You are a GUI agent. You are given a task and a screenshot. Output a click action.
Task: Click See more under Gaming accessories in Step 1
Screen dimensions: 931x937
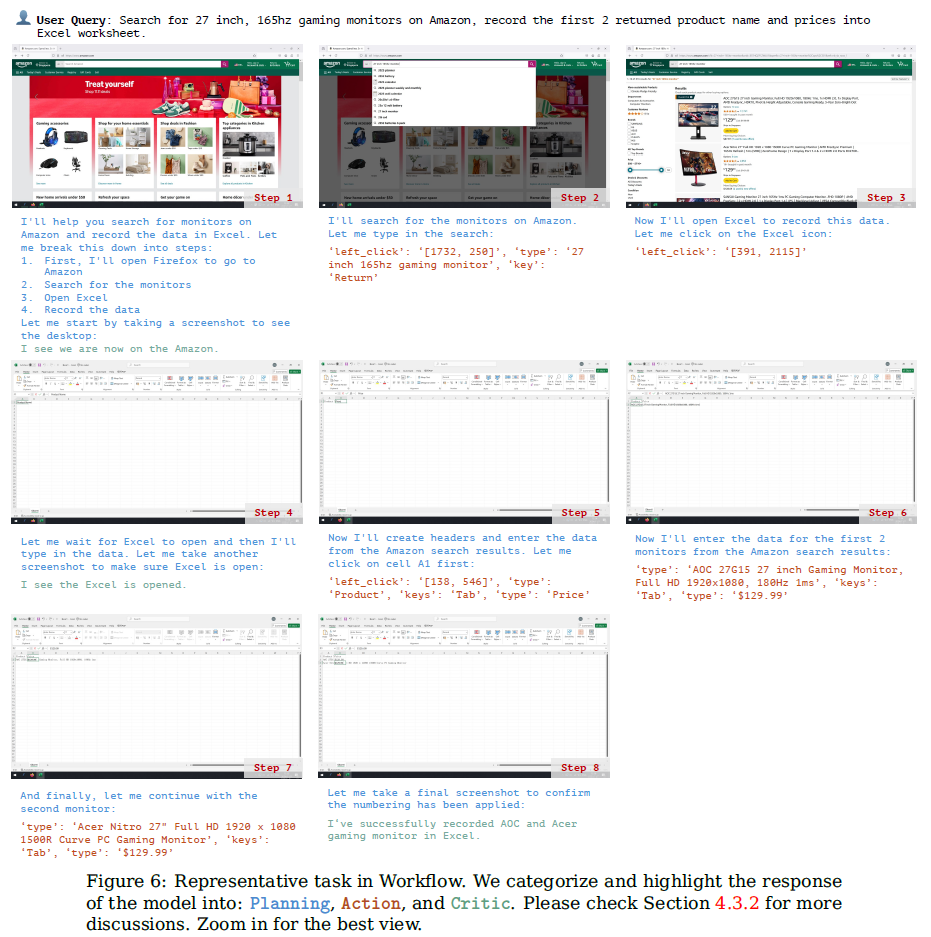pos(41,183)
